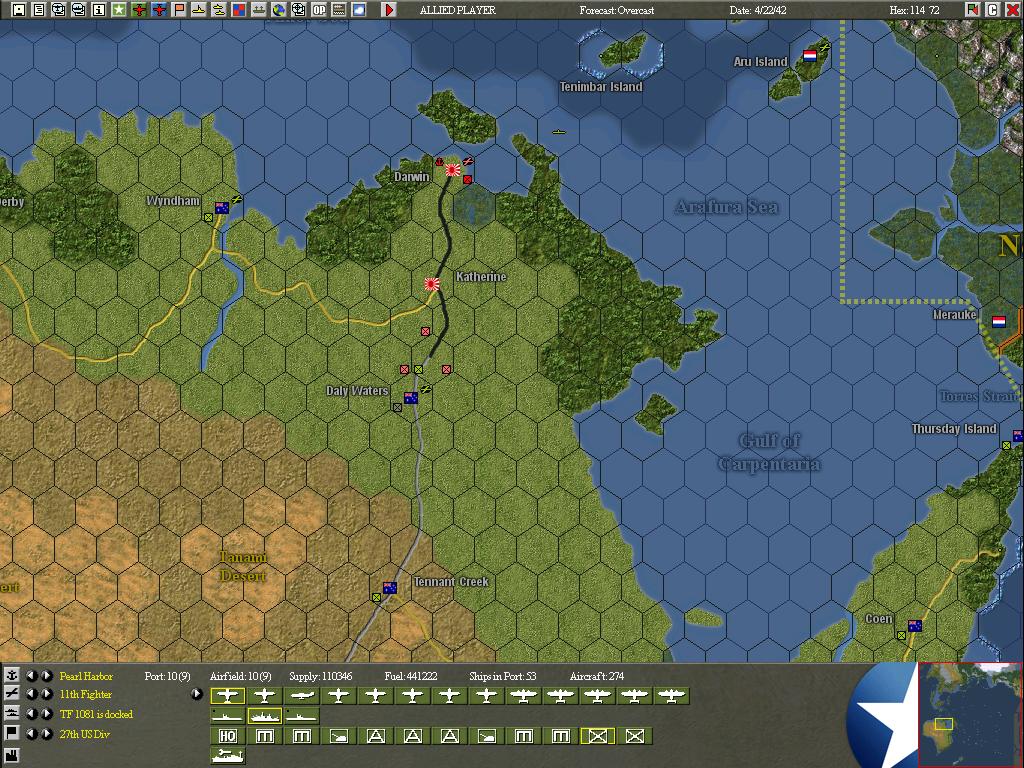Click the 'C' icon in top bar
This screenshot has width=1024, height=768.
click(x=992, y=10)
